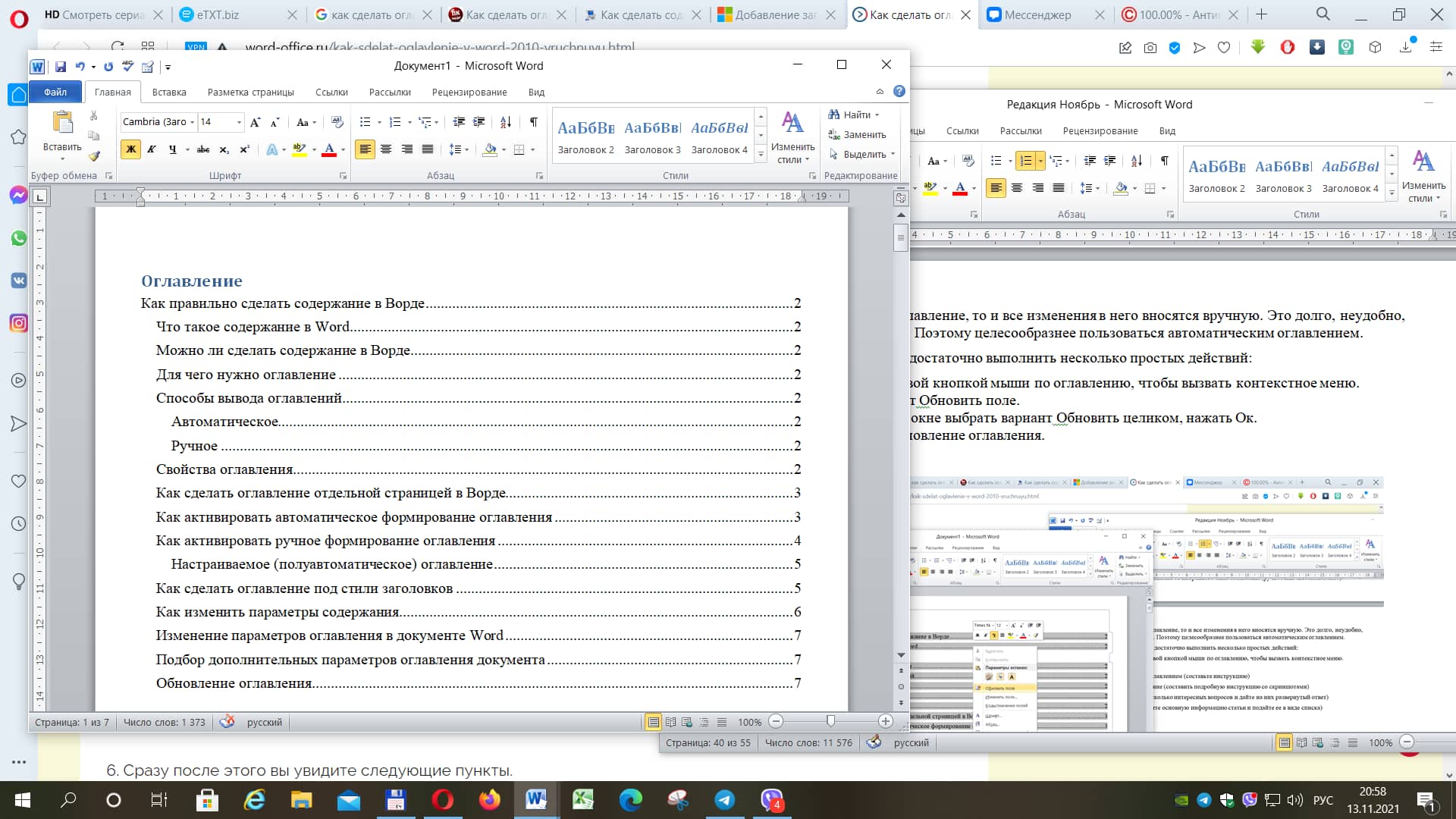
Task: Click the subscript x₂ icon
Action: 224,149
